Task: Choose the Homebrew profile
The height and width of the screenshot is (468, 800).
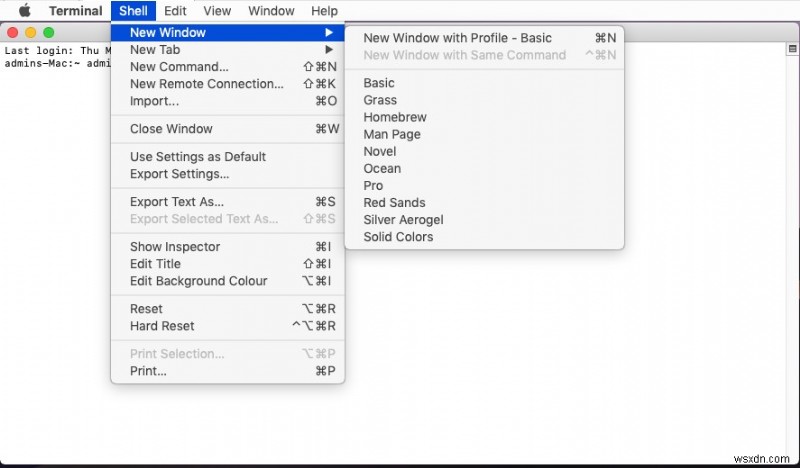Action: tap(394, 117)
